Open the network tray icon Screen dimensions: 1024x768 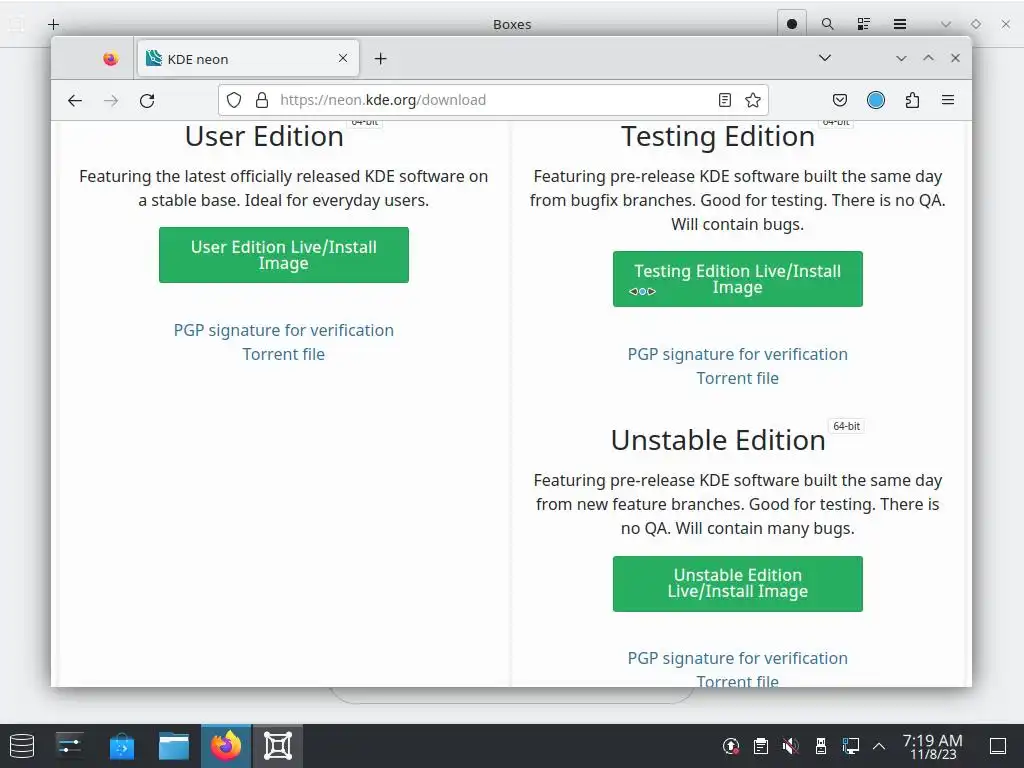[850, 746]
